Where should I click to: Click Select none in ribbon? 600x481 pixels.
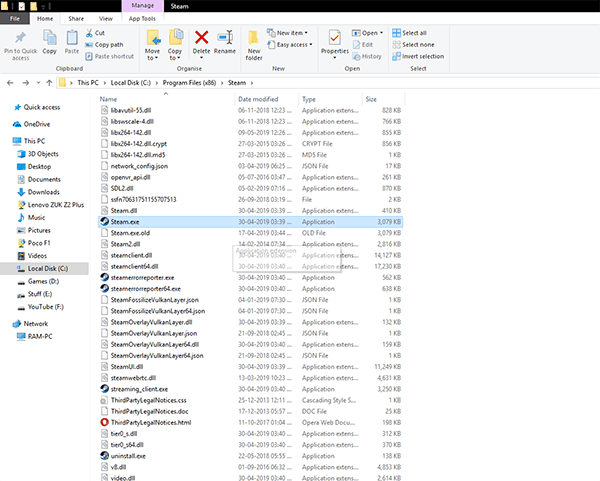click(x=413, y=45)
